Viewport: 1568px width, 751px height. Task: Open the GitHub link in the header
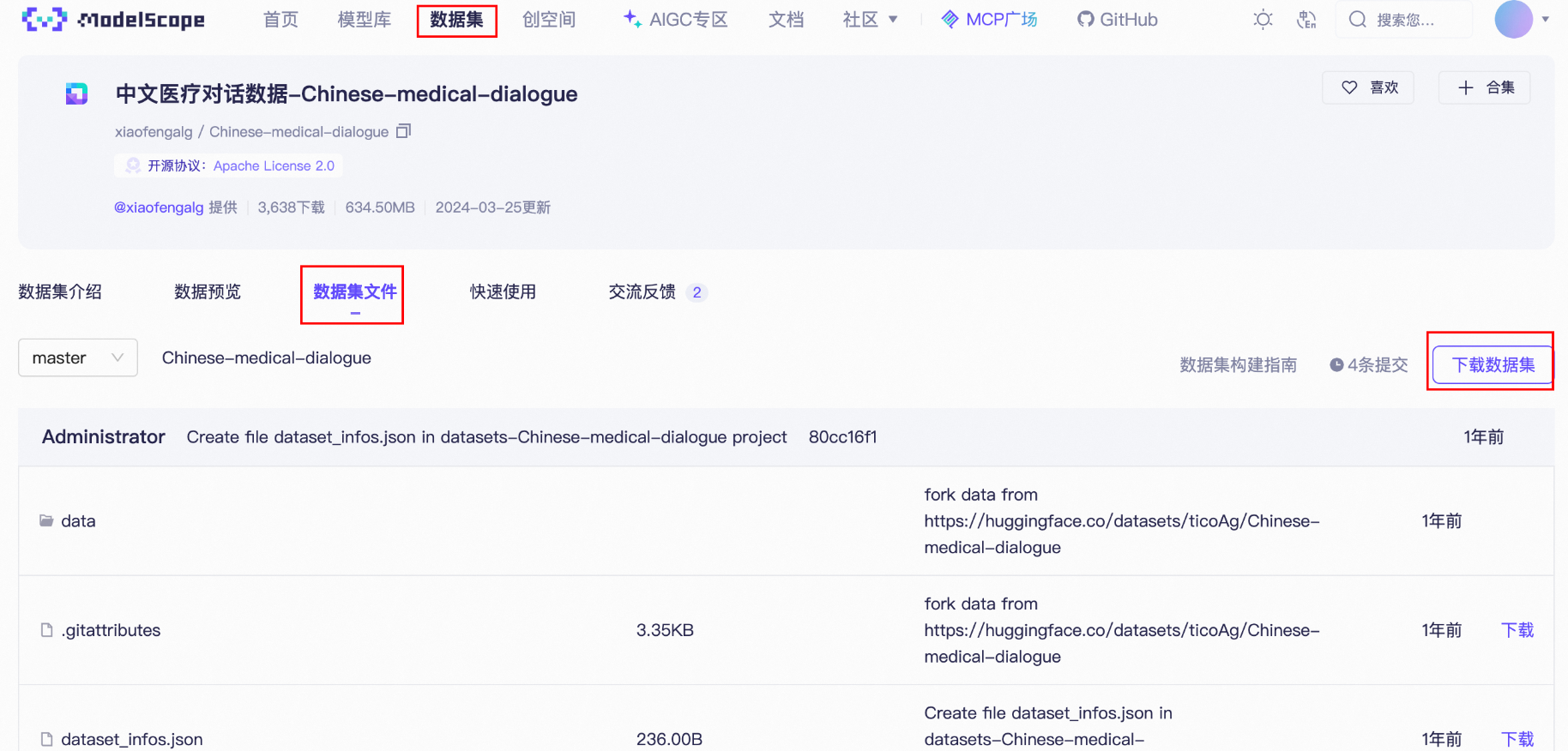(1118, 20)
